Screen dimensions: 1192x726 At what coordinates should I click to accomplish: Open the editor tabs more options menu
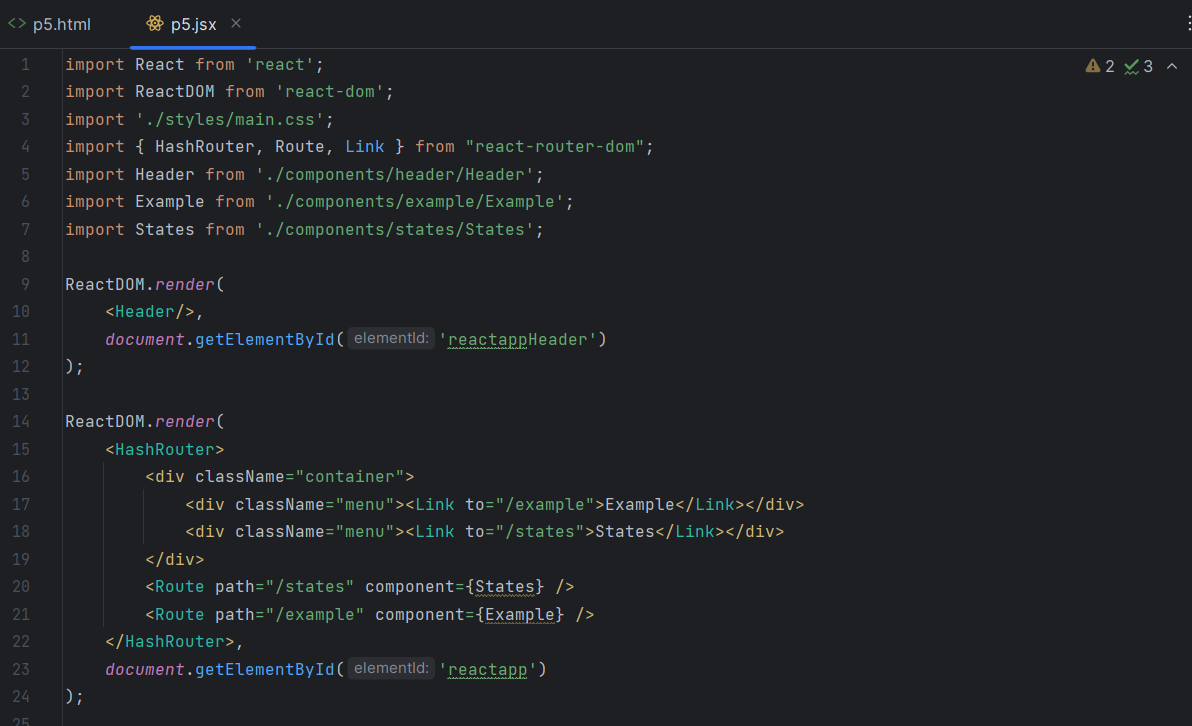click(x=1188, y=24)
